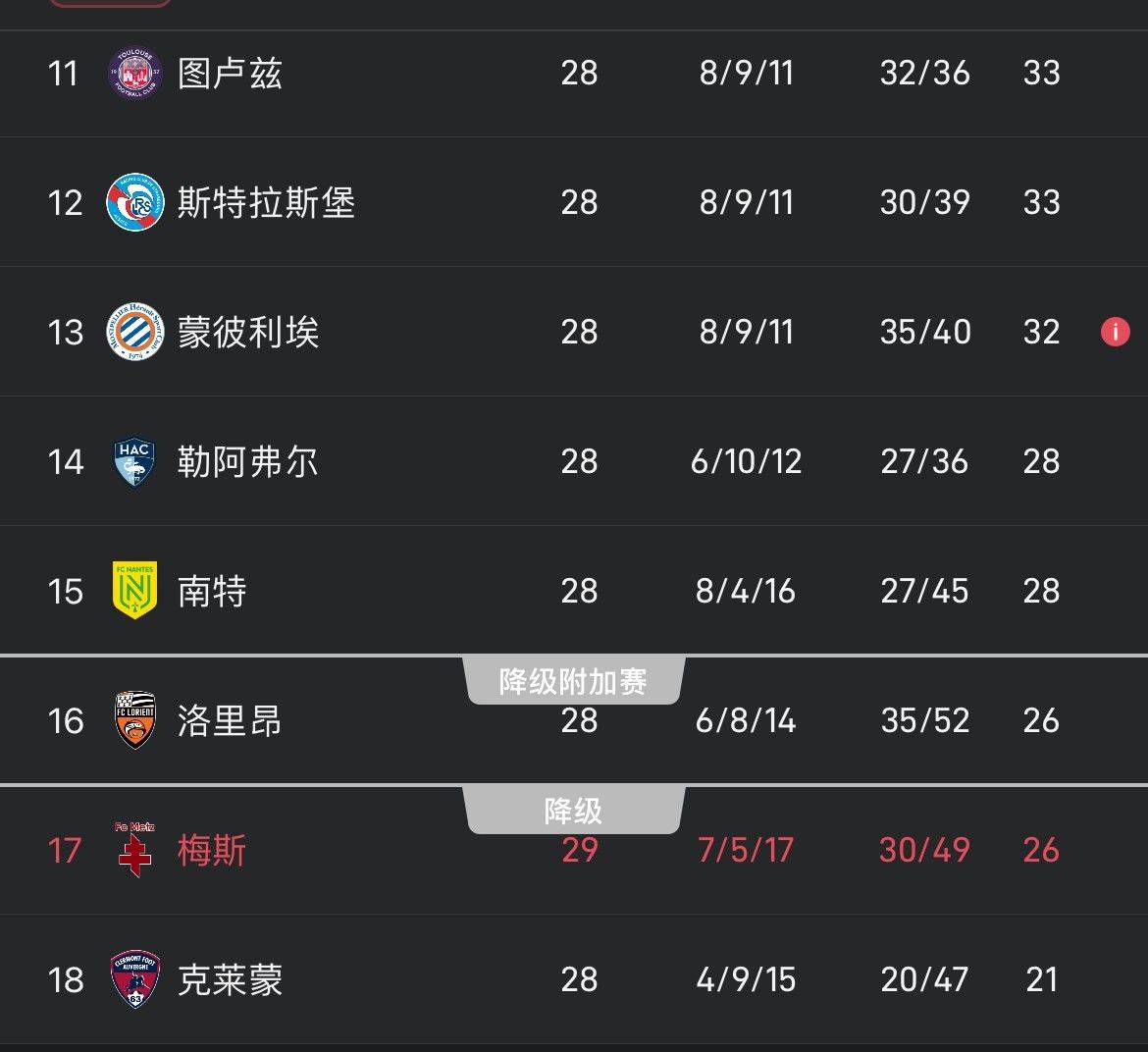Select the FC Lorient orange logo
The width and height of the screenshot is (1148, 1052).
pos(134,719)
